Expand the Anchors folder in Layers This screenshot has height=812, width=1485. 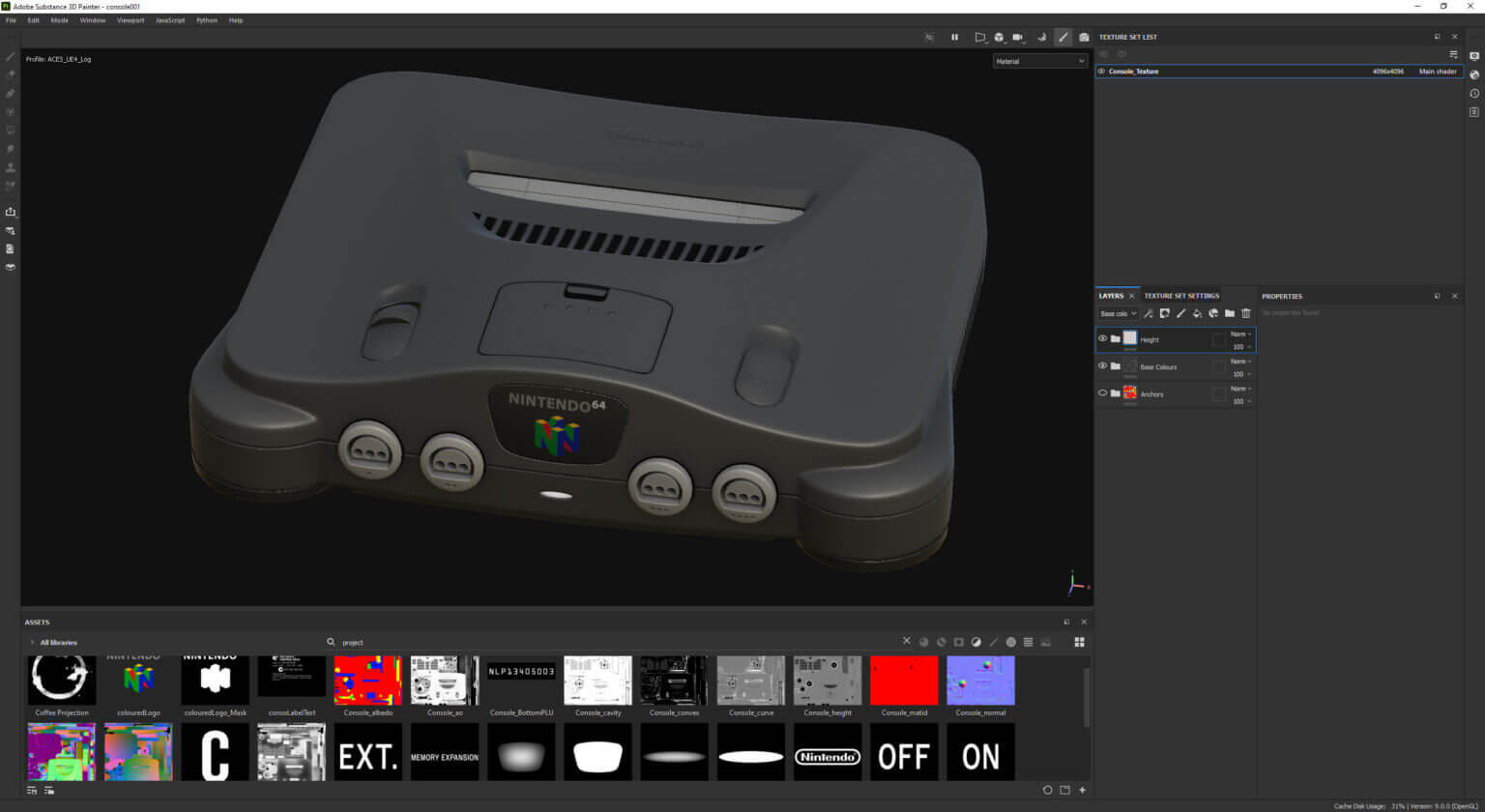click(1116, 393)
